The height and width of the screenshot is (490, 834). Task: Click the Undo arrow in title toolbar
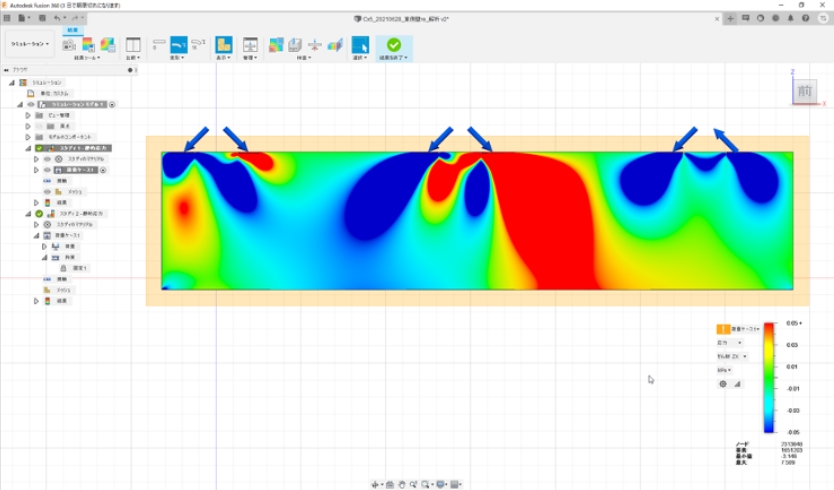tap(54, 18)
